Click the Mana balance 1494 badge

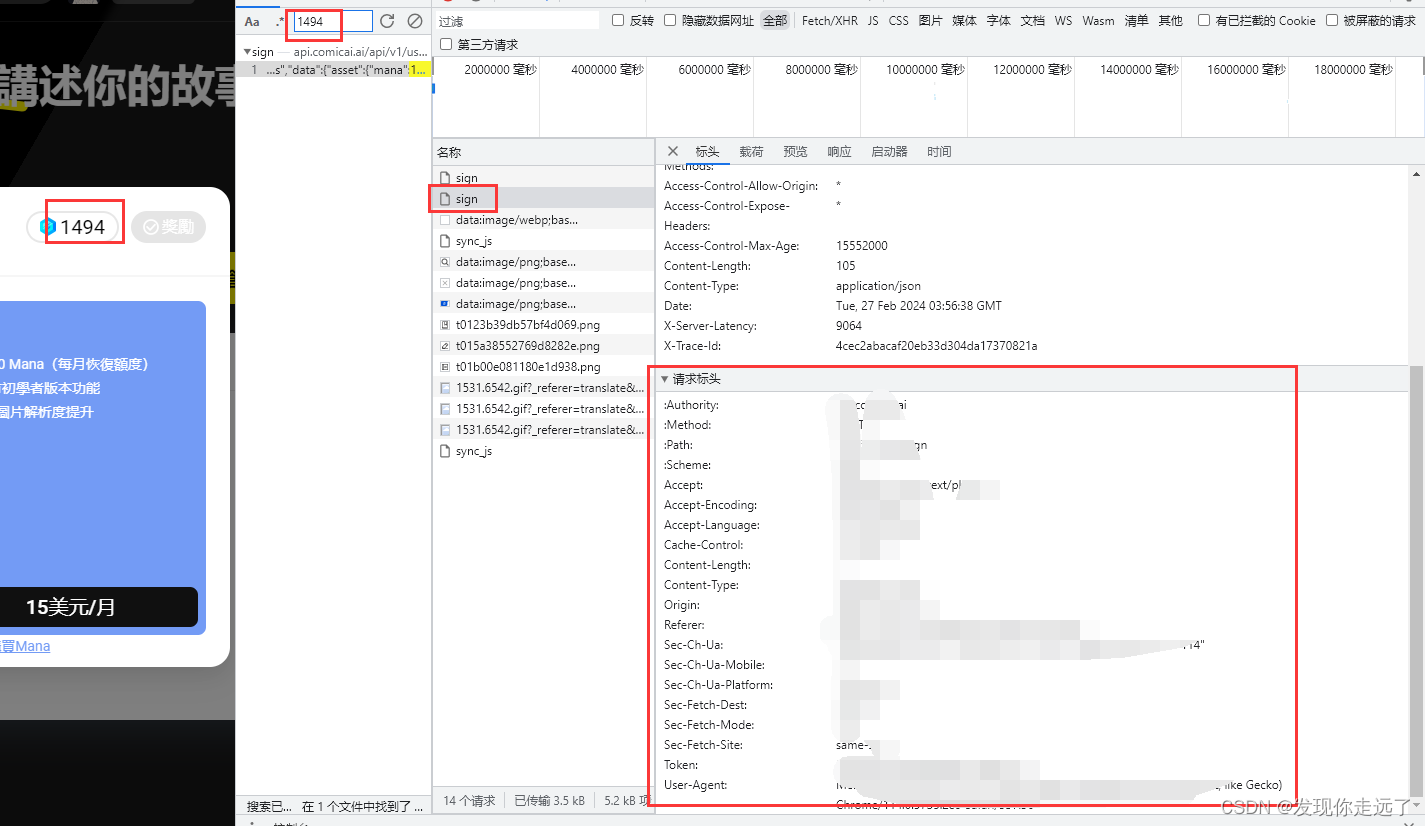(x=73, y=227)
